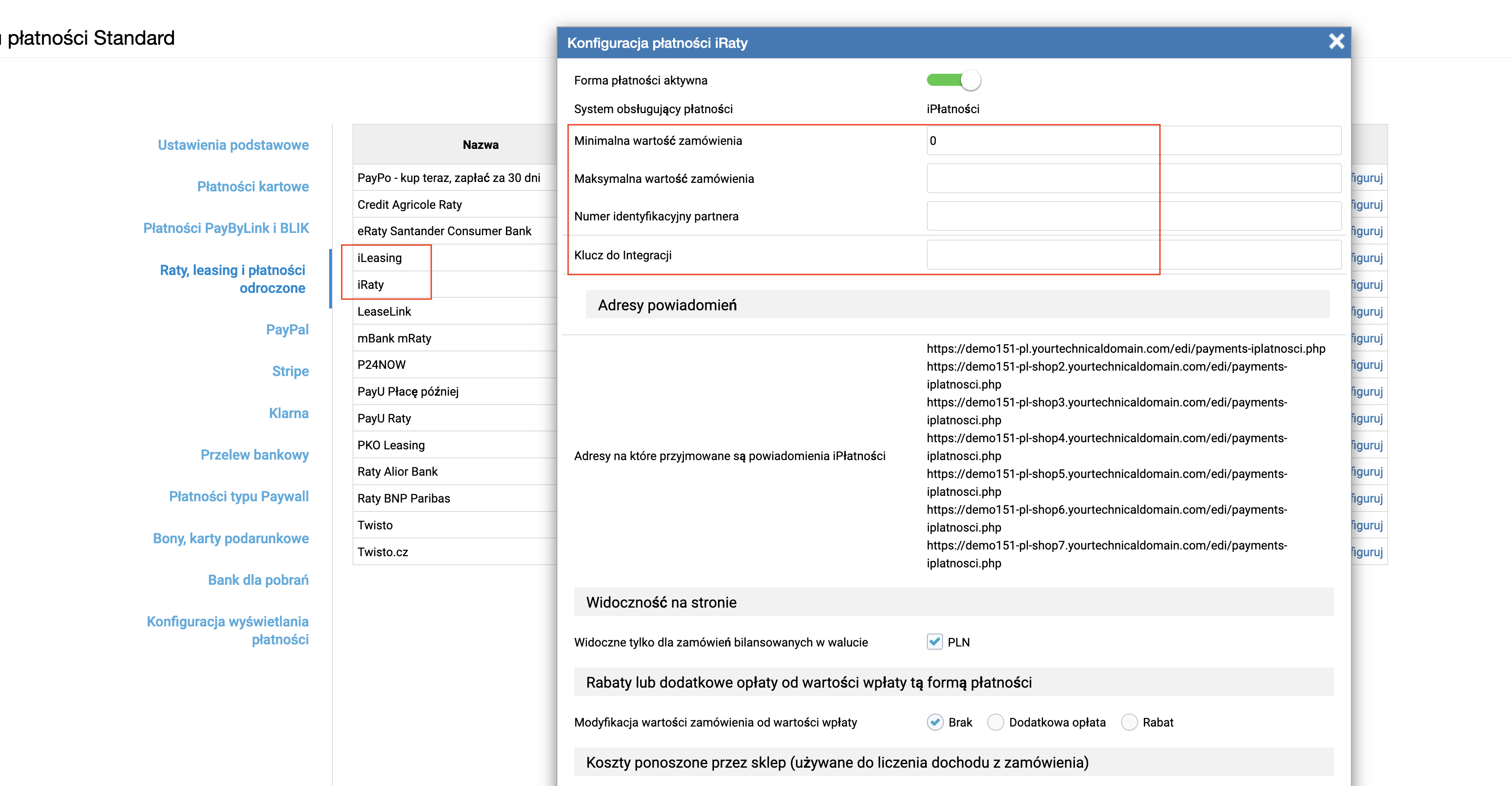Viewport: 1512px width, 786px height.
Task: Open 'Ustawienia podstawowe' in the sidebar
Action: click(233, 145)
